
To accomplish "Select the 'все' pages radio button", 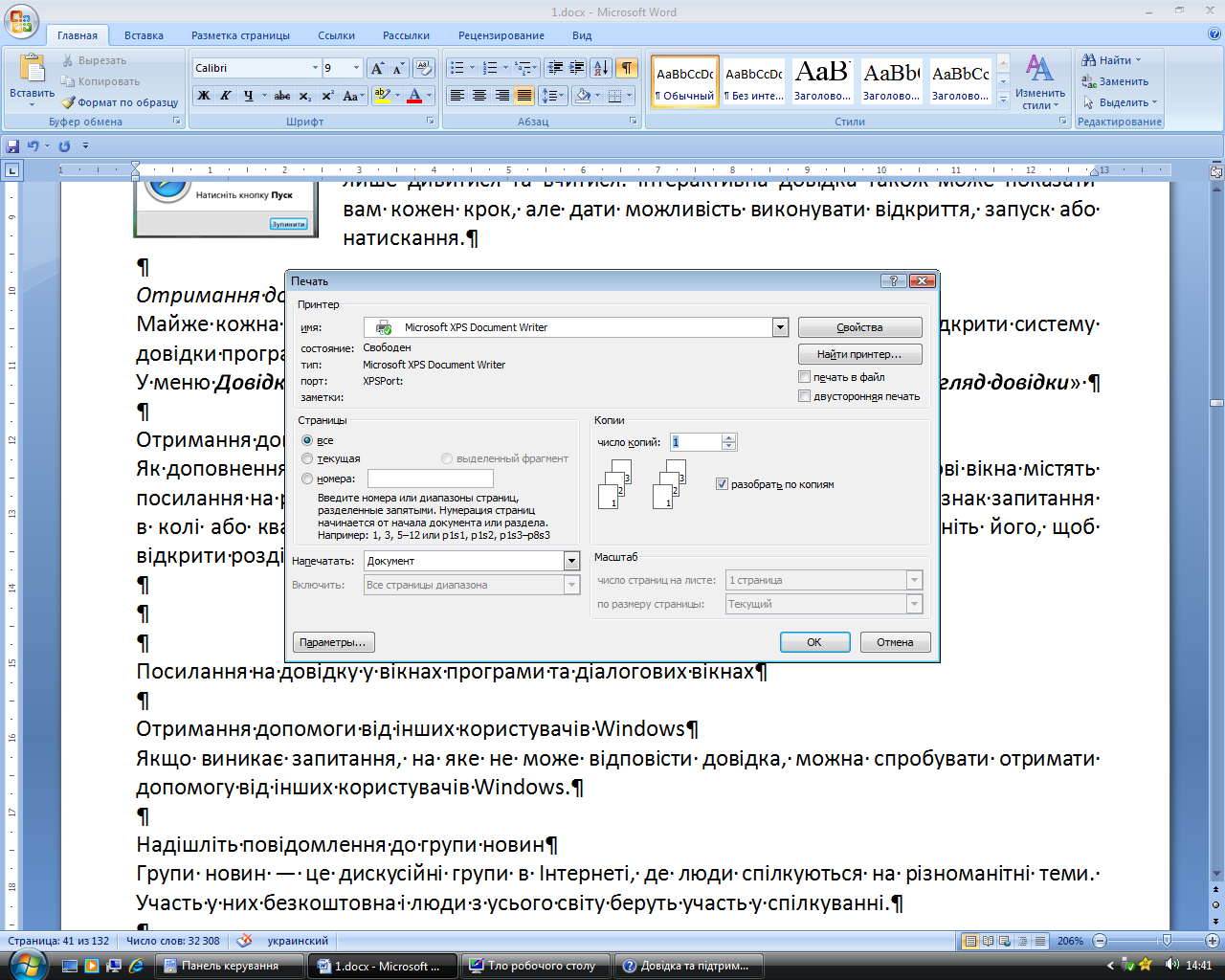I will (307, 440).
